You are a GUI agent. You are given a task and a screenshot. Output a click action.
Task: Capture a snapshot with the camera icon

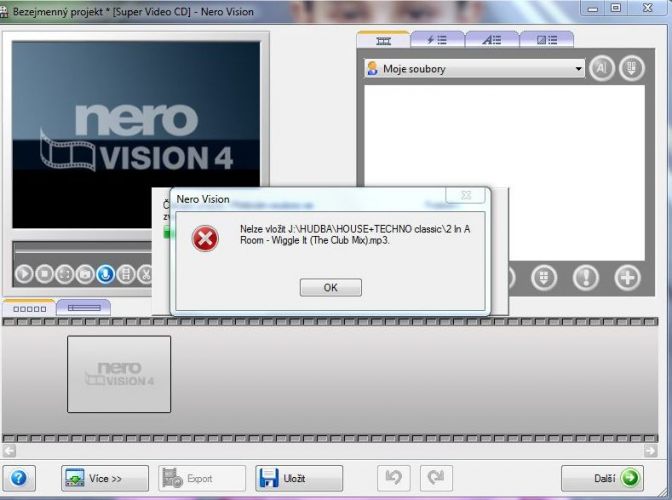coord(85,274)
